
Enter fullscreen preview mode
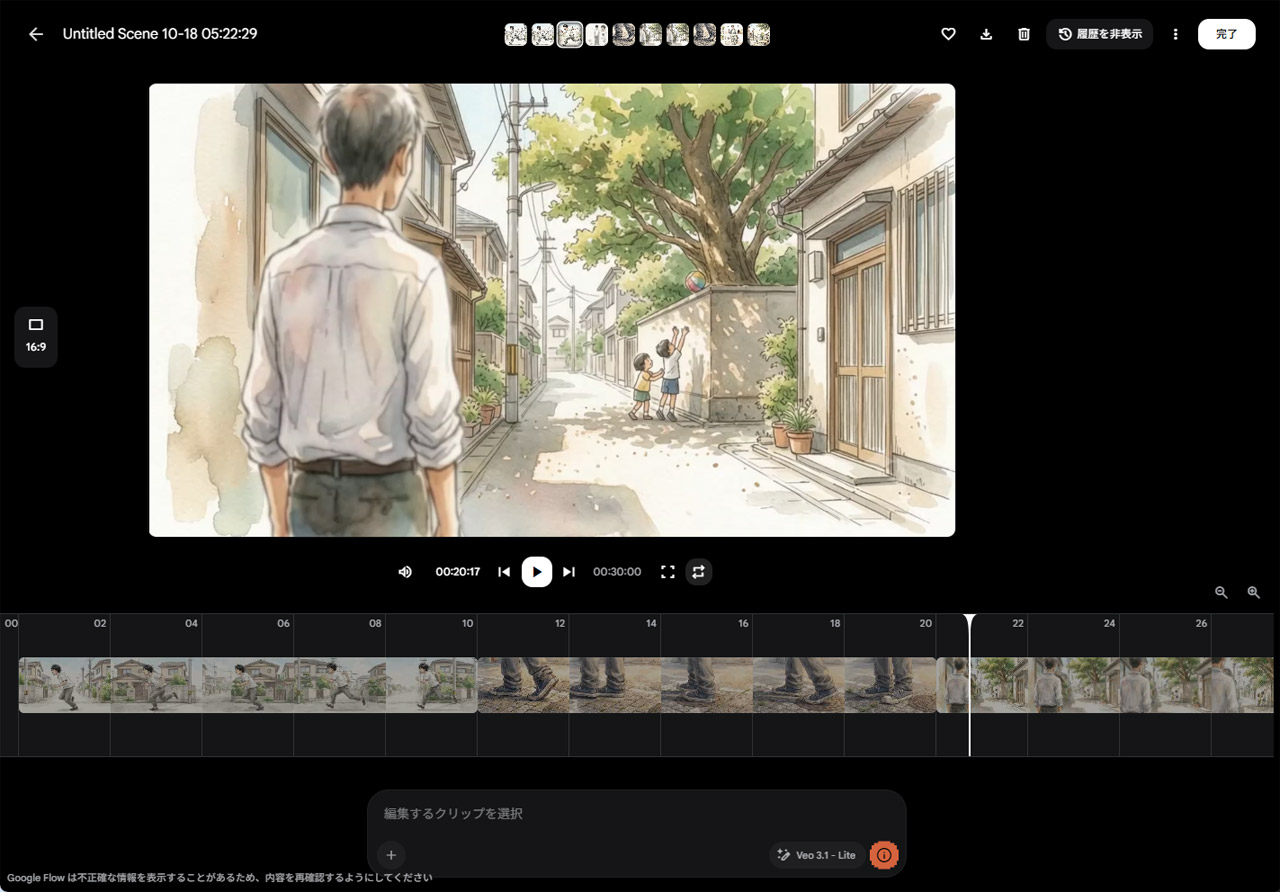[668, 572]
